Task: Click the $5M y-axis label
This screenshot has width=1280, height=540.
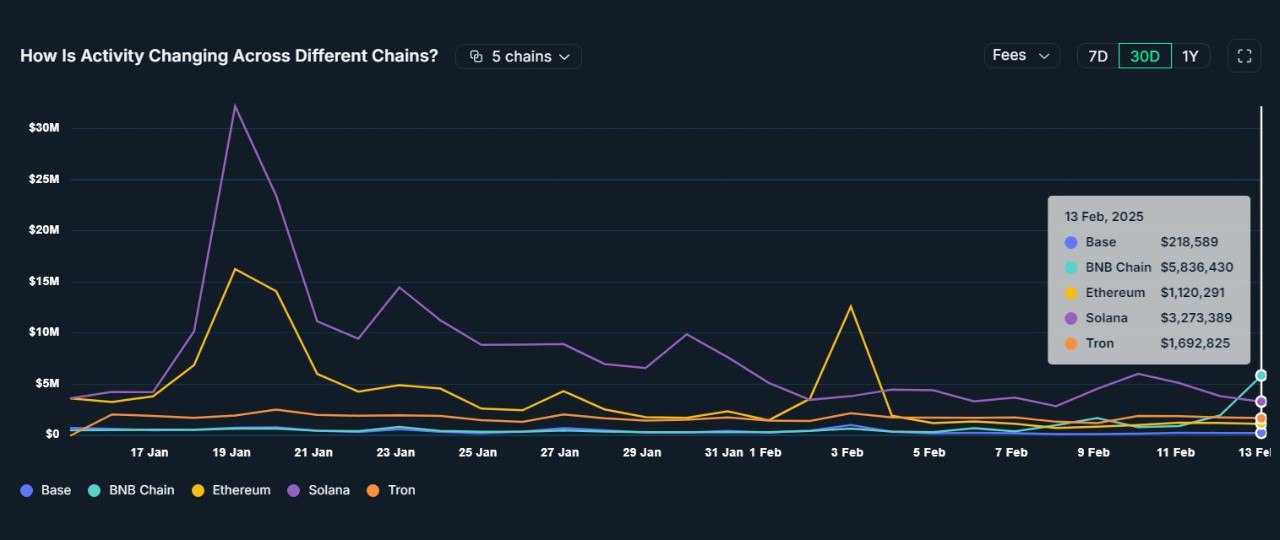Action: click(x=47, y=383)
